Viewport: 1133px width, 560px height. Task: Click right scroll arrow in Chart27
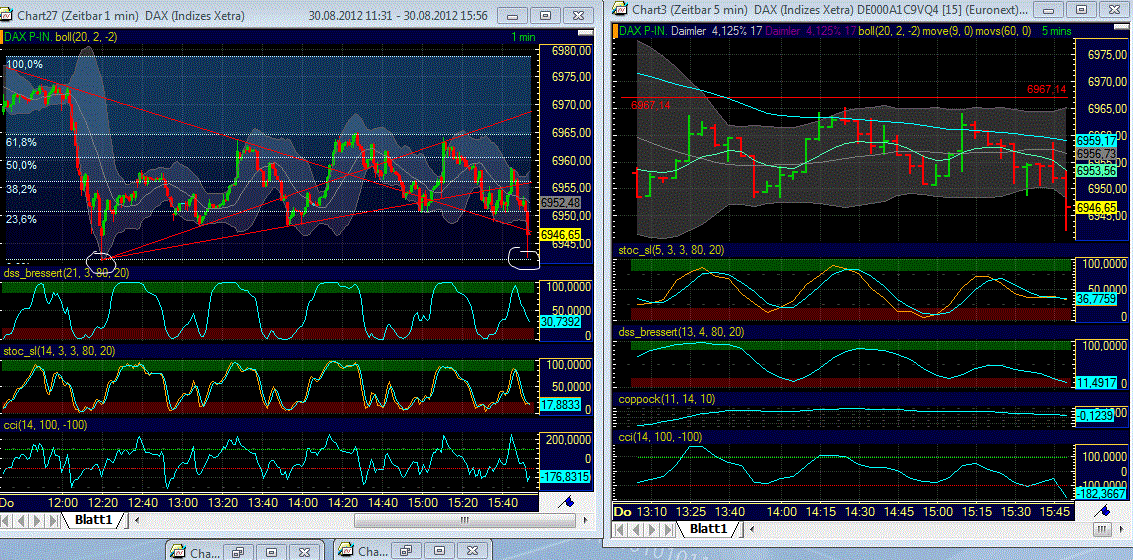click(585, 520)
